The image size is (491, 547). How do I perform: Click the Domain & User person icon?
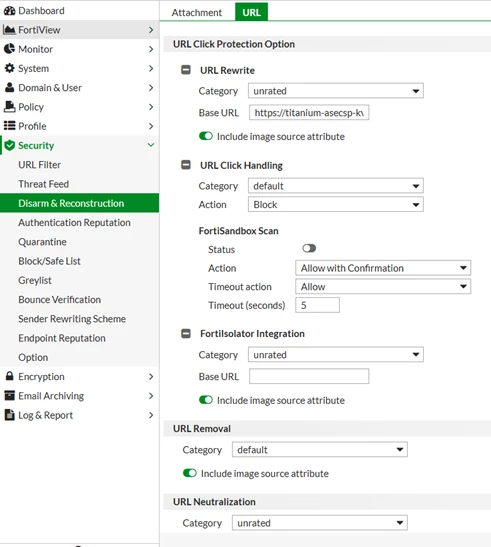pos(9,88)
